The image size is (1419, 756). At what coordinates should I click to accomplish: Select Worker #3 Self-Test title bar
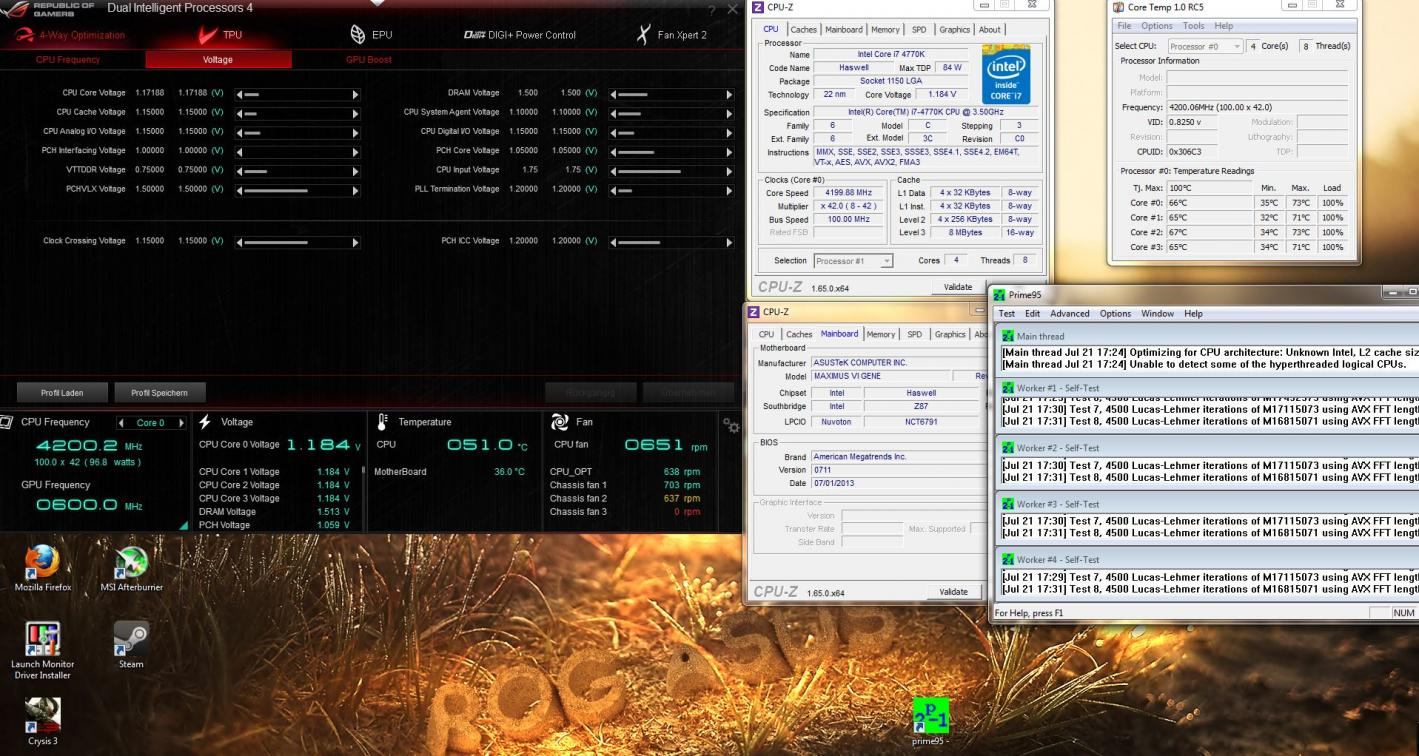[x=1208, y=504]
